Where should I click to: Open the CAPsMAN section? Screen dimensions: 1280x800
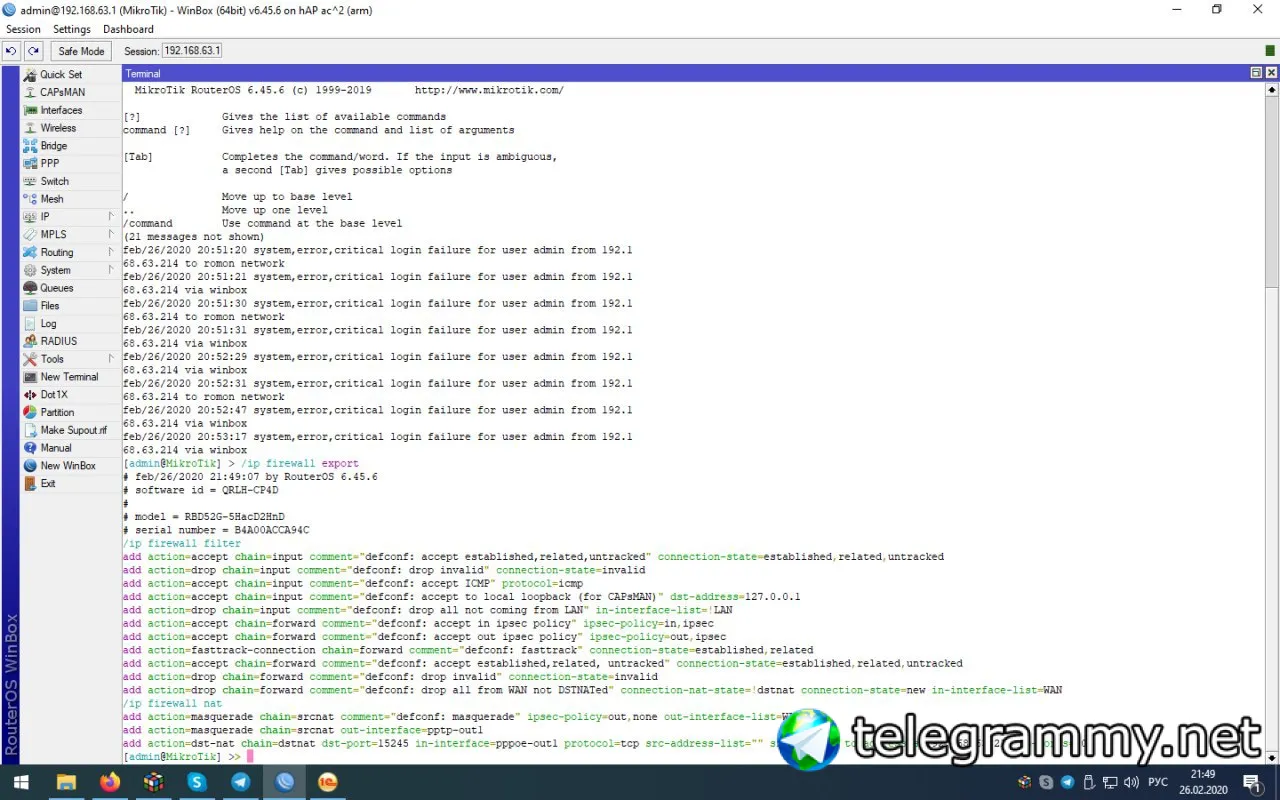coord(62,93)
